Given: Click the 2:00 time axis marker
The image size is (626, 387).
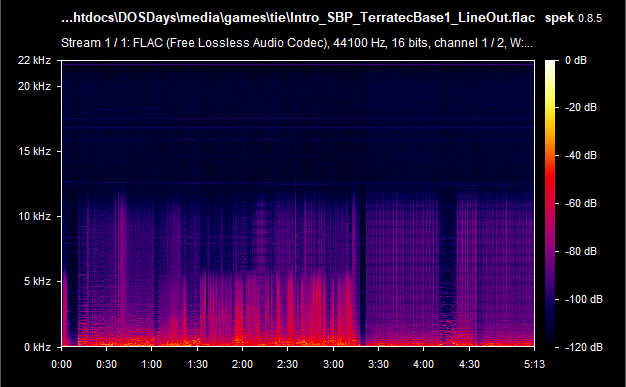Looking at the screenshot, I should (242, 364).
